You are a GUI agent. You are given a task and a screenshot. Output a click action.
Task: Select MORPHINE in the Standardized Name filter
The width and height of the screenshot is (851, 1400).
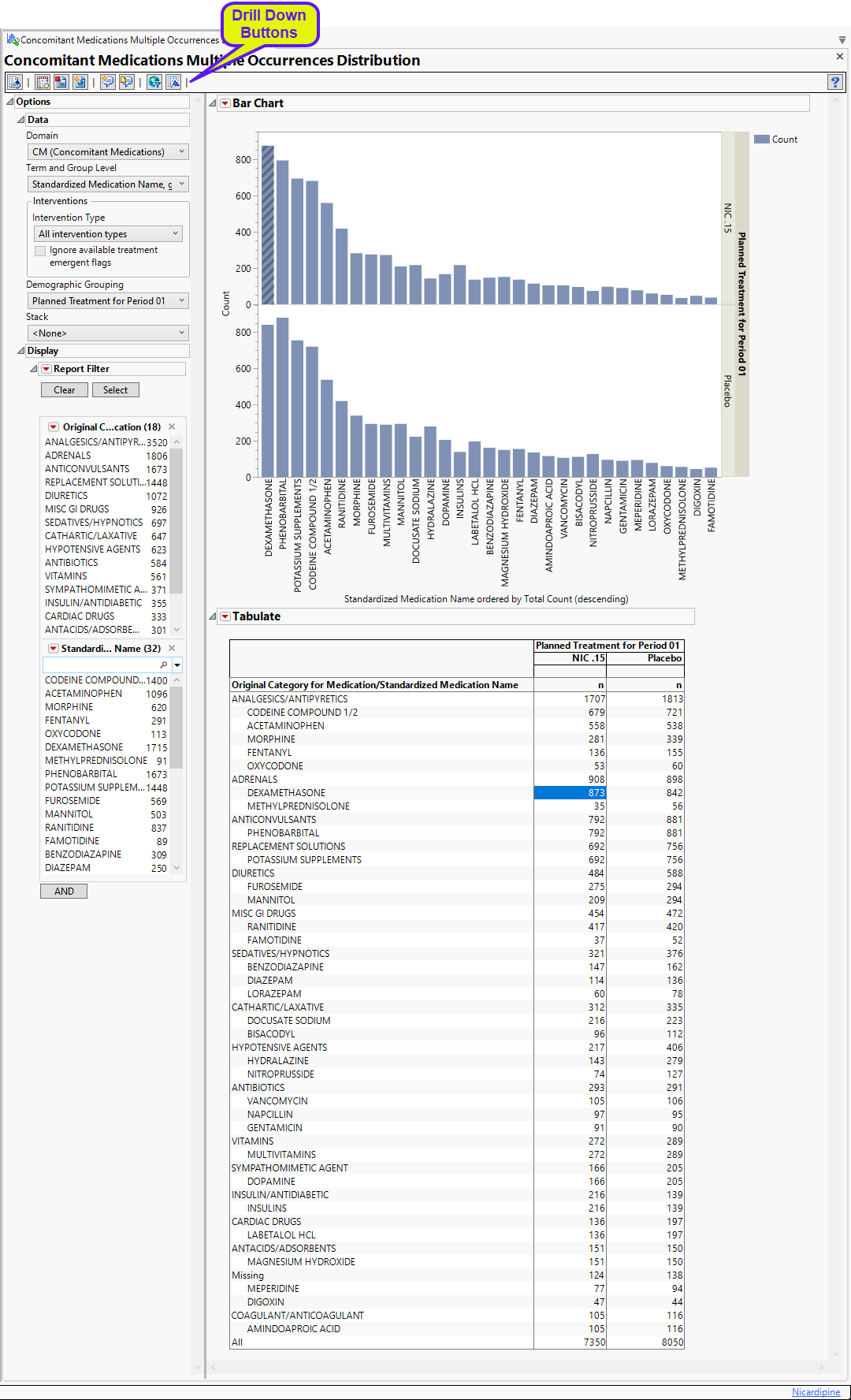(106, 707)
